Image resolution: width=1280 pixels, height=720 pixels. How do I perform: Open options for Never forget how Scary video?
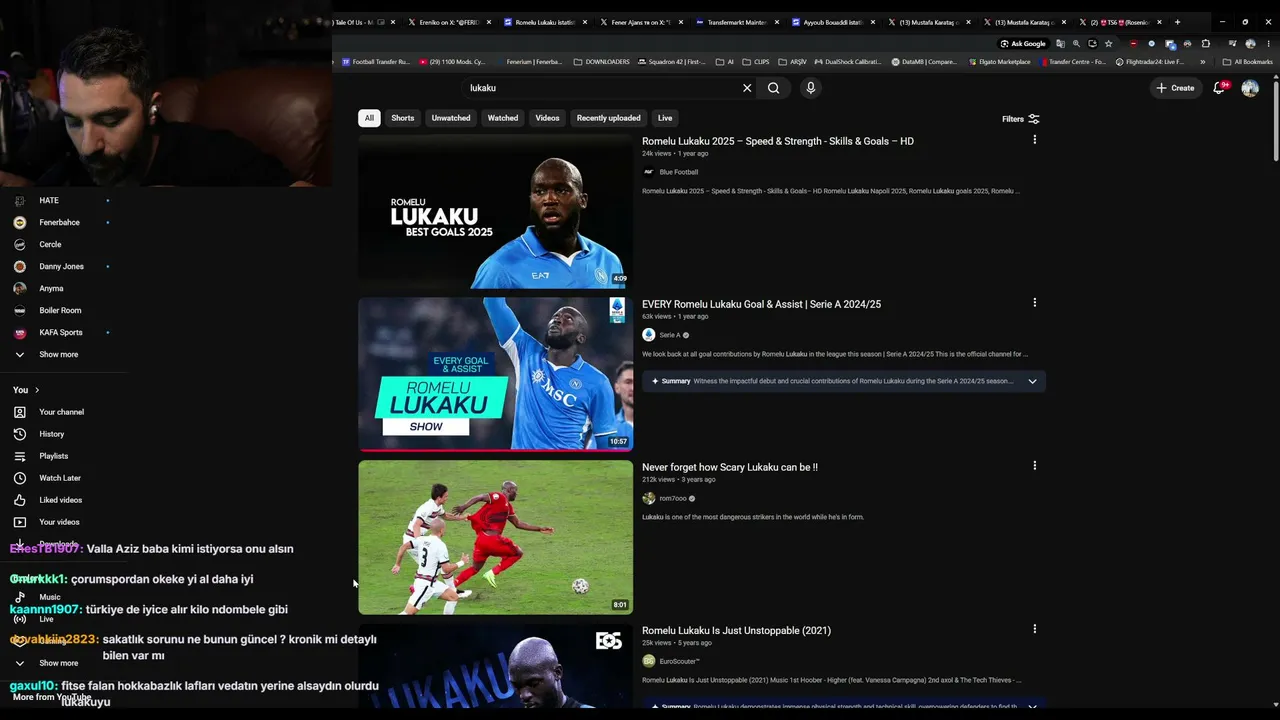pos(1034,466)
